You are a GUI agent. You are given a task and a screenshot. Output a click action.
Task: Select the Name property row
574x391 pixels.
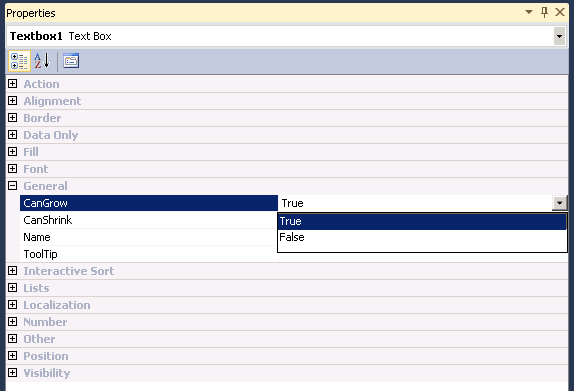[x=149, y=237]
